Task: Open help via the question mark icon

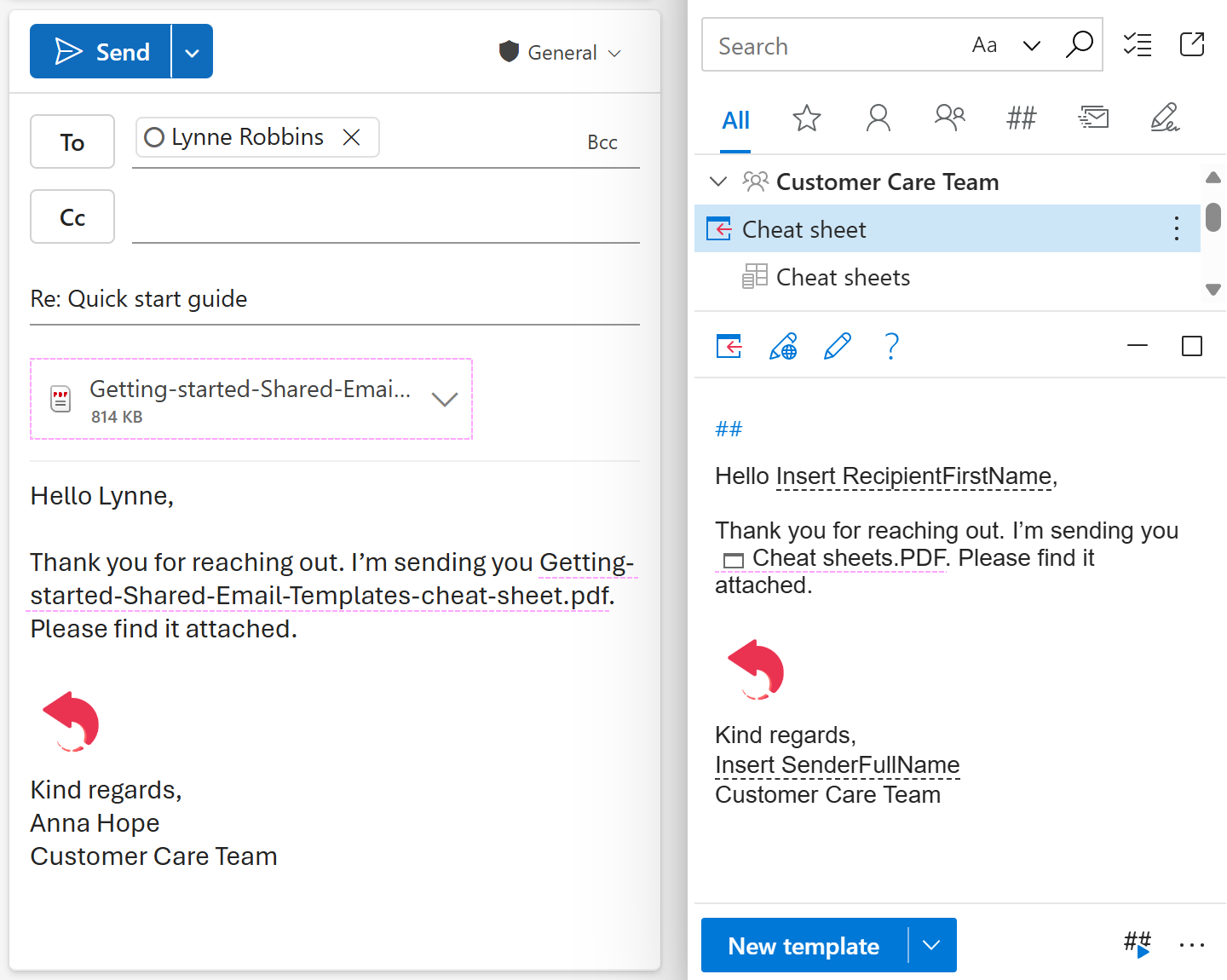Action: pyautogui.click(x=891, y=346)
